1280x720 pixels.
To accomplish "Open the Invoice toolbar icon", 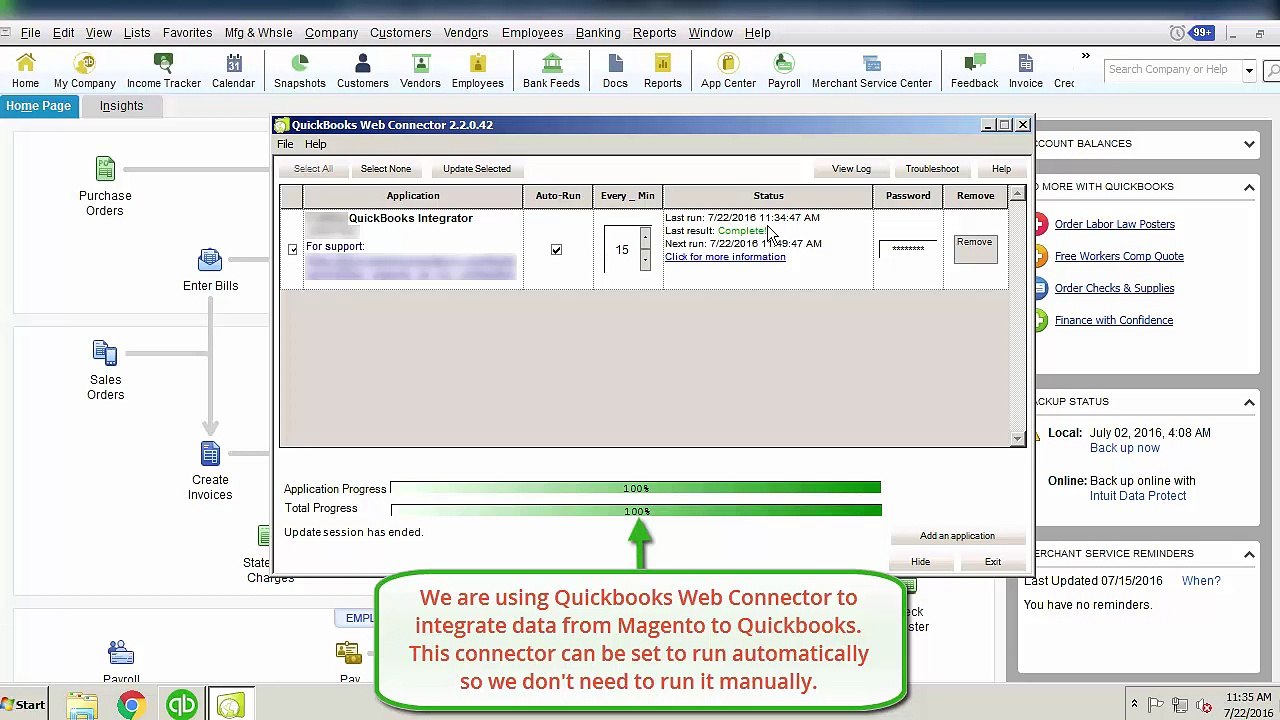I will [x=1026, y=71].
